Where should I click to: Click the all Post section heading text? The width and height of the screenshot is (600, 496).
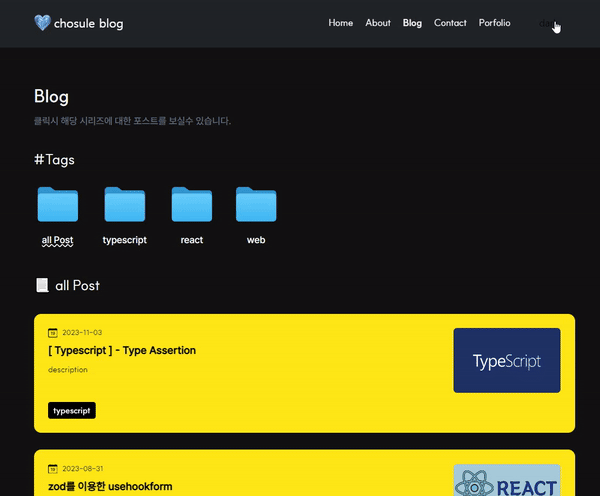[x=77, y=286]
